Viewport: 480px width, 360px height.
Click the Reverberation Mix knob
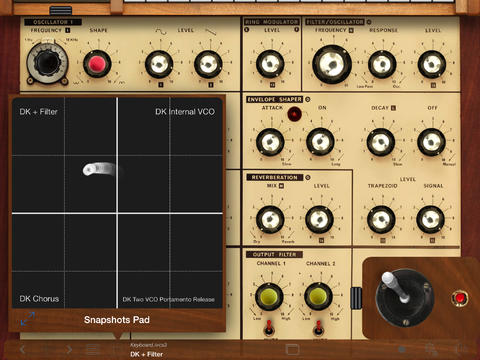270,219
